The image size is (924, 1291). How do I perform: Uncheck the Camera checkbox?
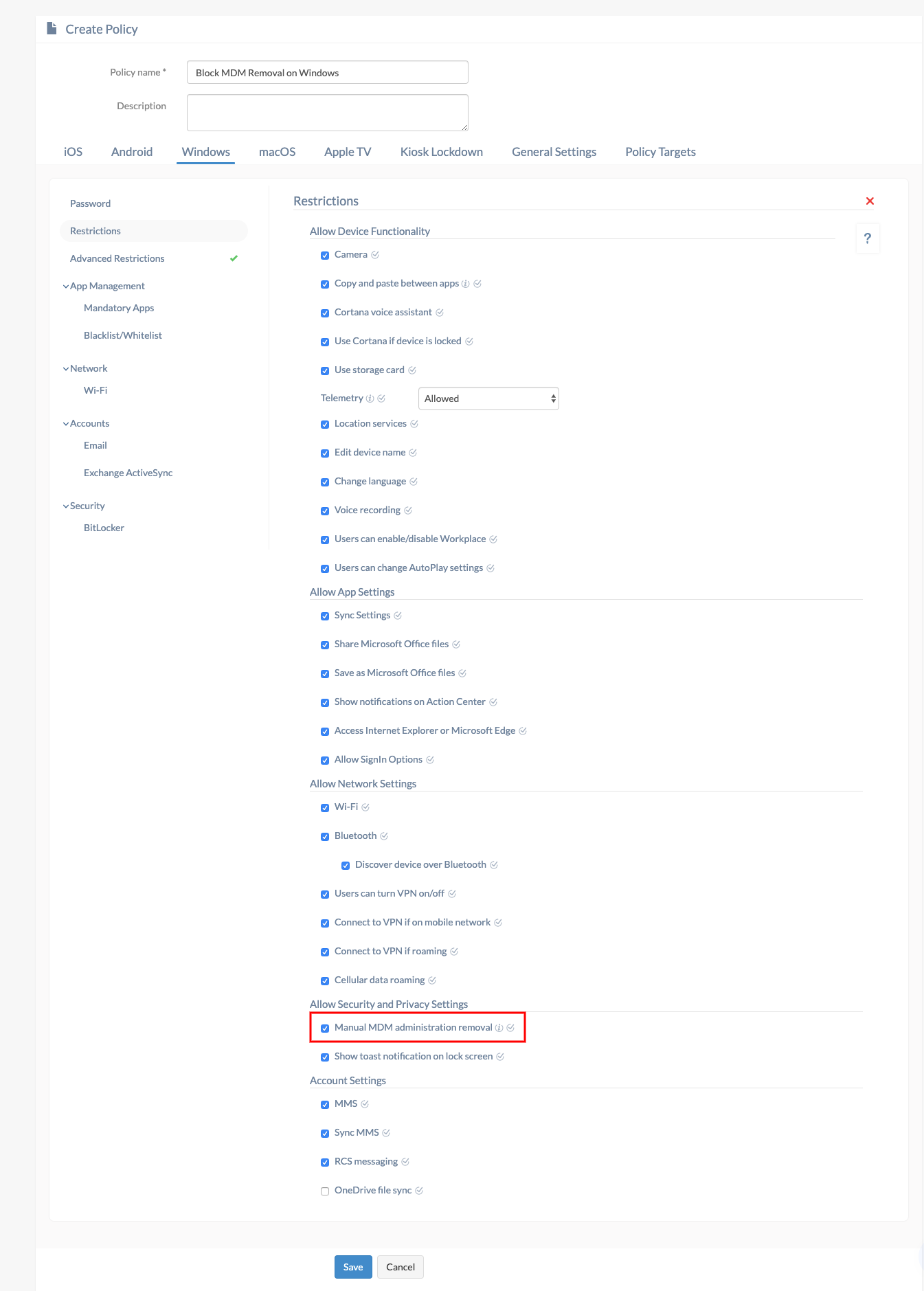click(x=325, y=256)
